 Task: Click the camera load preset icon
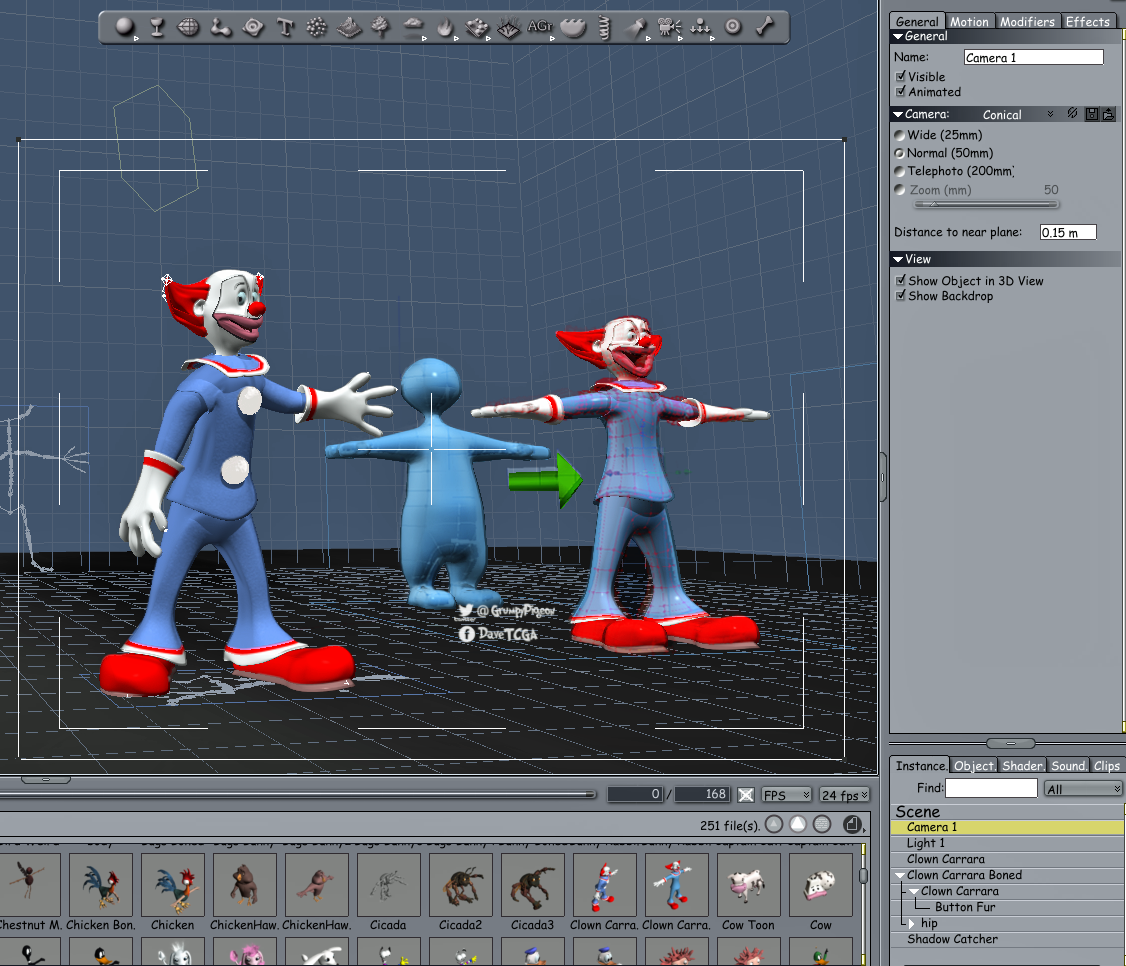pyautogui.click(x=1109, y=114)
